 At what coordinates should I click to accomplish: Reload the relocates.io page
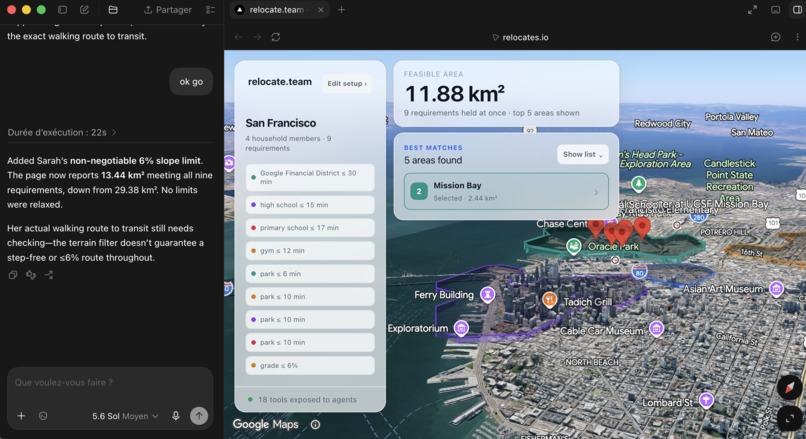tap(276, 37)
